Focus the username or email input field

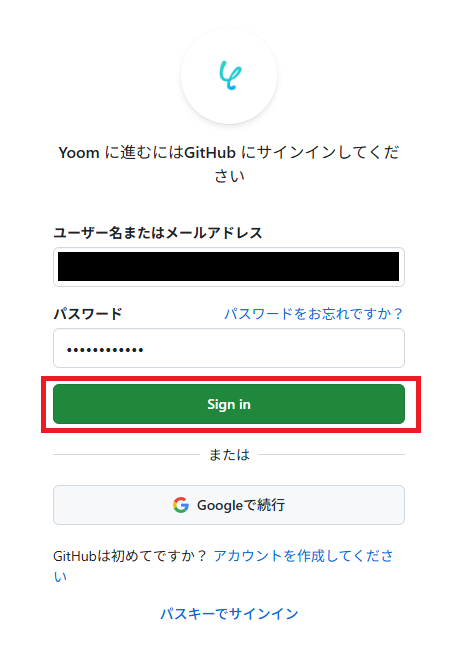[x=229, y=267]
